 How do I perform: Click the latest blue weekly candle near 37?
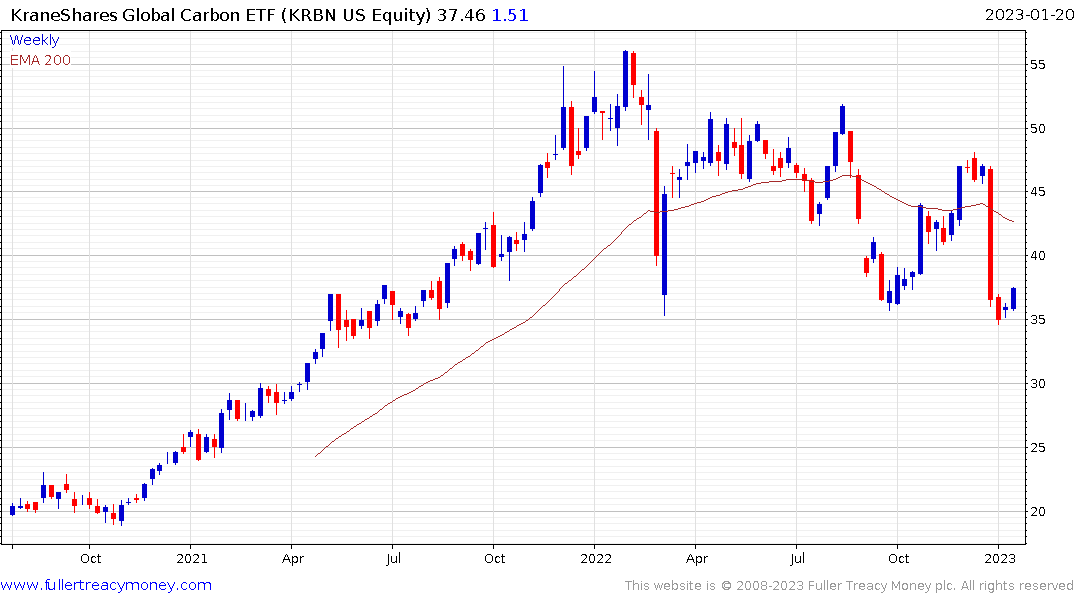tap(1013, 298)
